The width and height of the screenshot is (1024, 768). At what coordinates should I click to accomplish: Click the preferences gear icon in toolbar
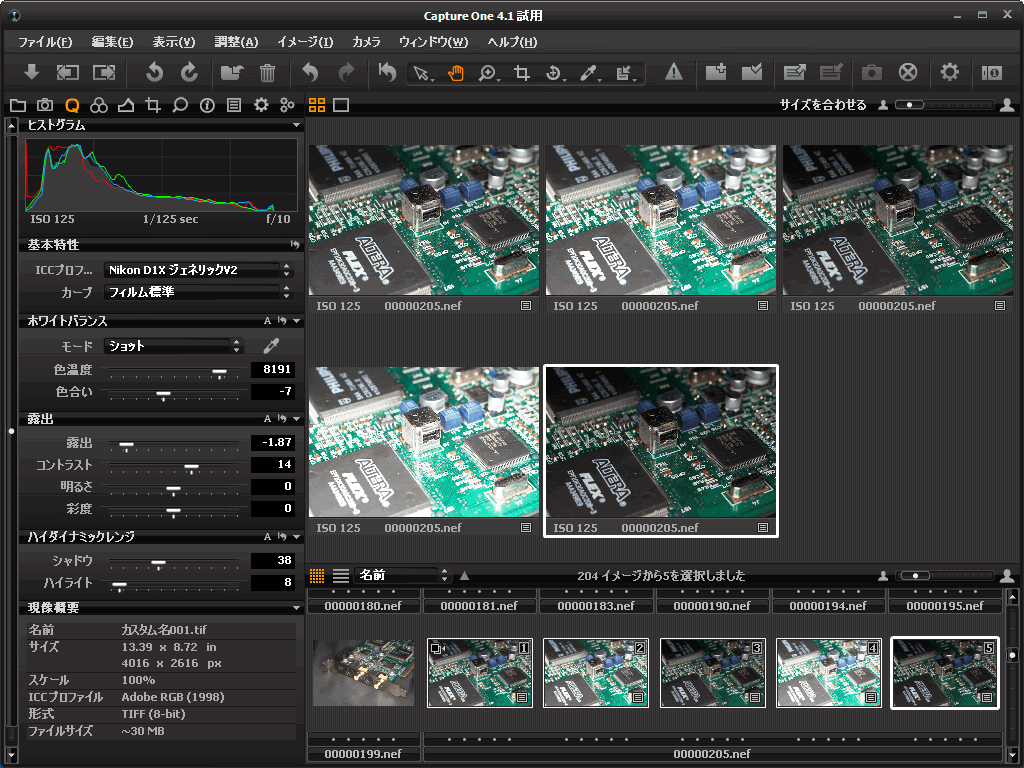[x=950, y=72]
